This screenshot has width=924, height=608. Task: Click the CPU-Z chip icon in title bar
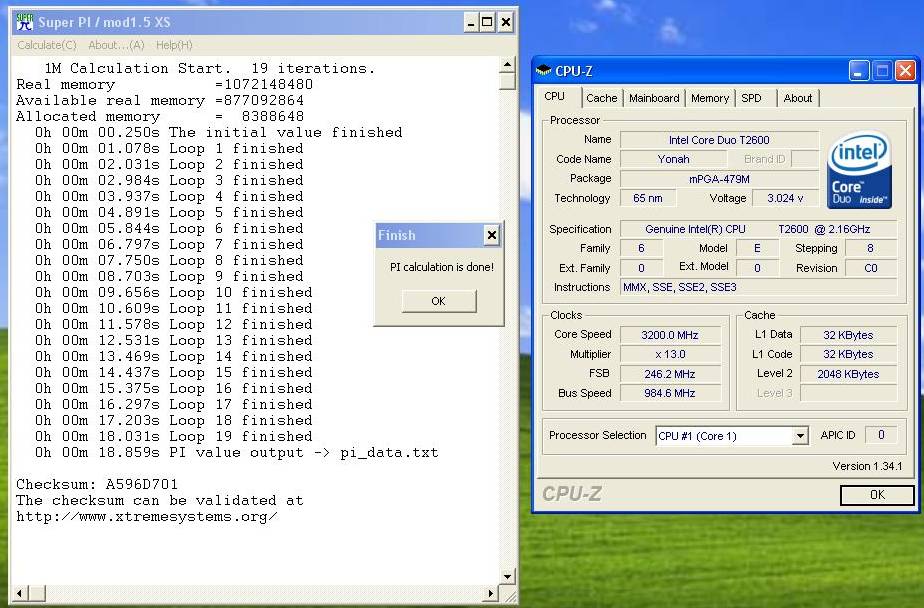pos(543,71)
